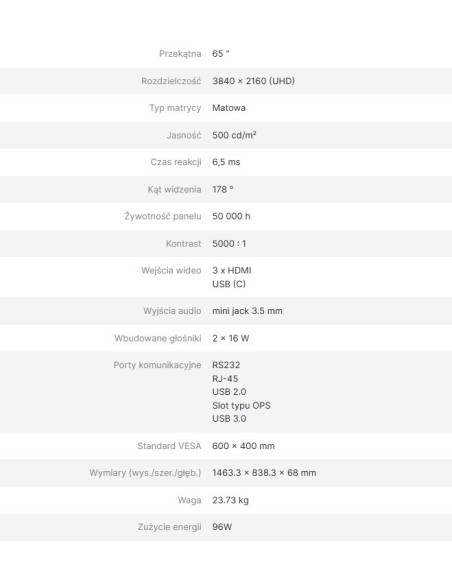The height and width of the screenshot is (584, 452).
Task: Select the Matowa value
Action: [x=229, y=108]
